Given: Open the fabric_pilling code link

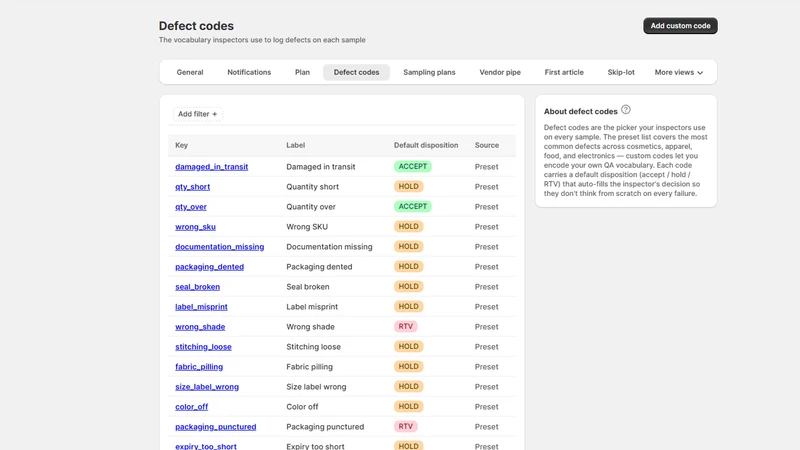Looking at the screenshot, I should [199, 367].
